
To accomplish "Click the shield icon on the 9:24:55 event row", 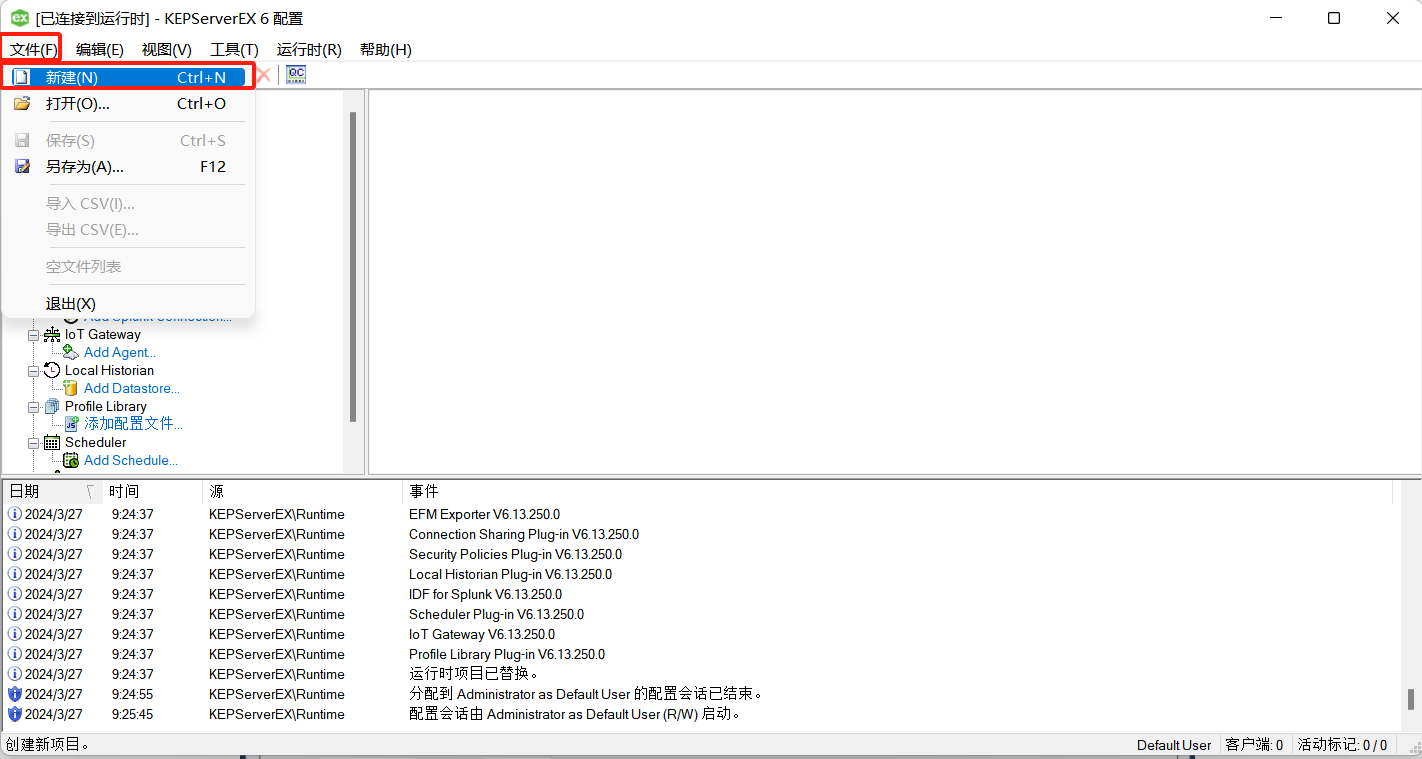I will (15, 695).
